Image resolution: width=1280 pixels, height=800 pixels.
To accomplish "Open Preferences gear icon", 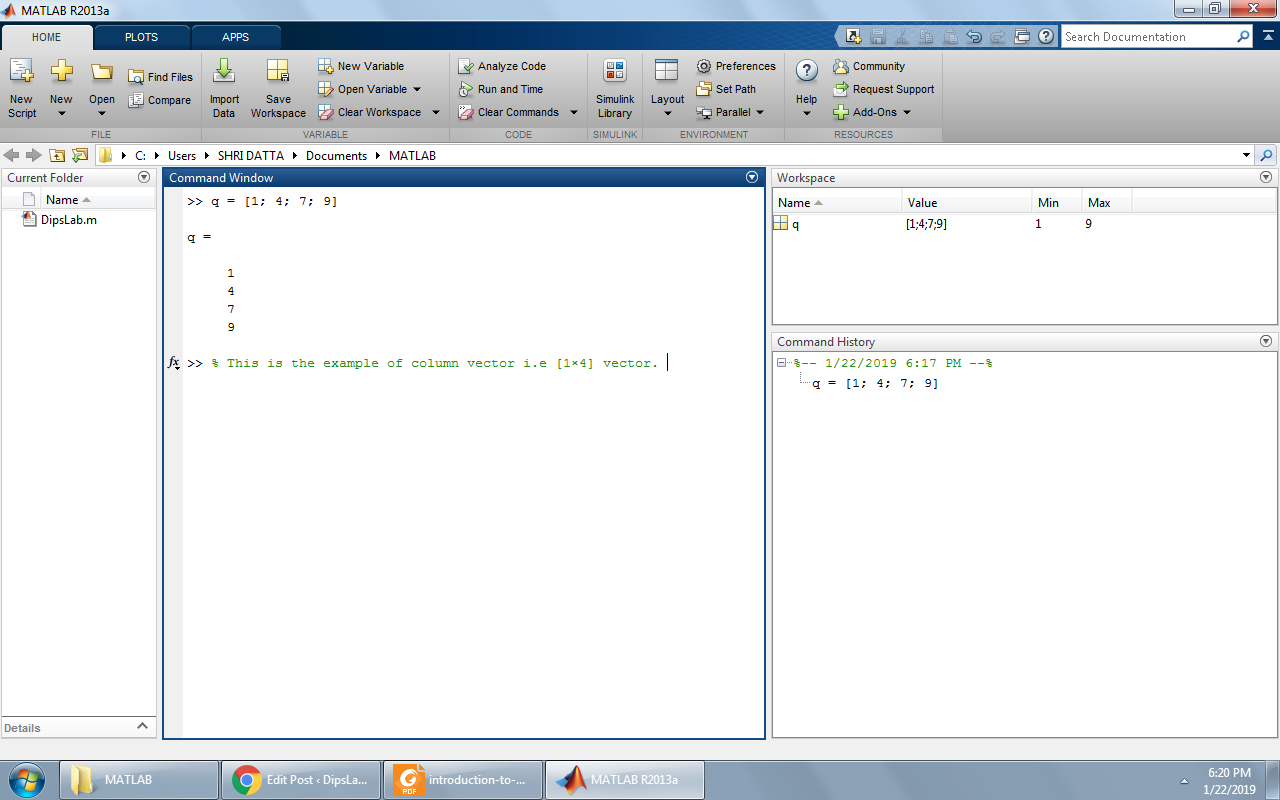I will coord(704,66).
